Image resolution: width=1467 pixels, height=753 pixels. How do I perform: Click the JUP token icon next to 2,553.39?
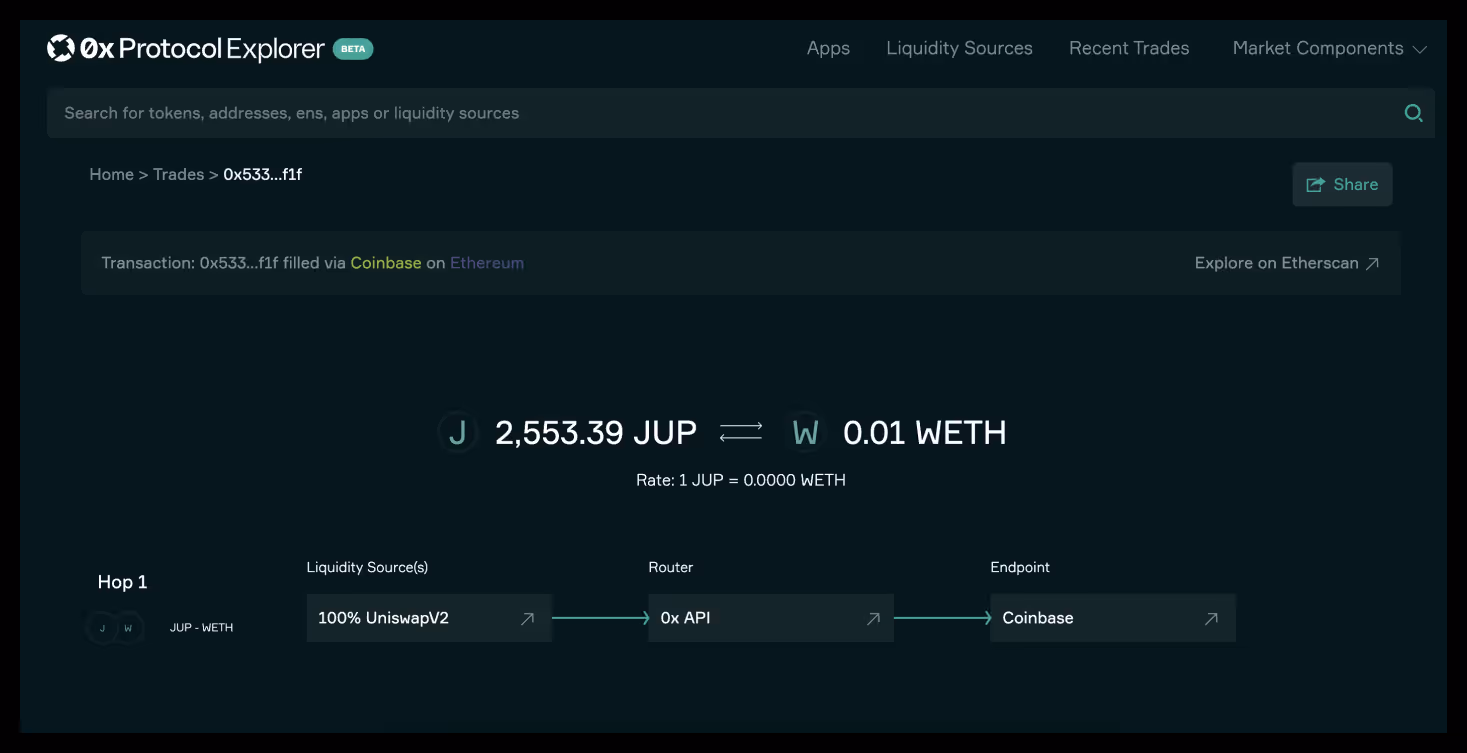tap(458, 433)
